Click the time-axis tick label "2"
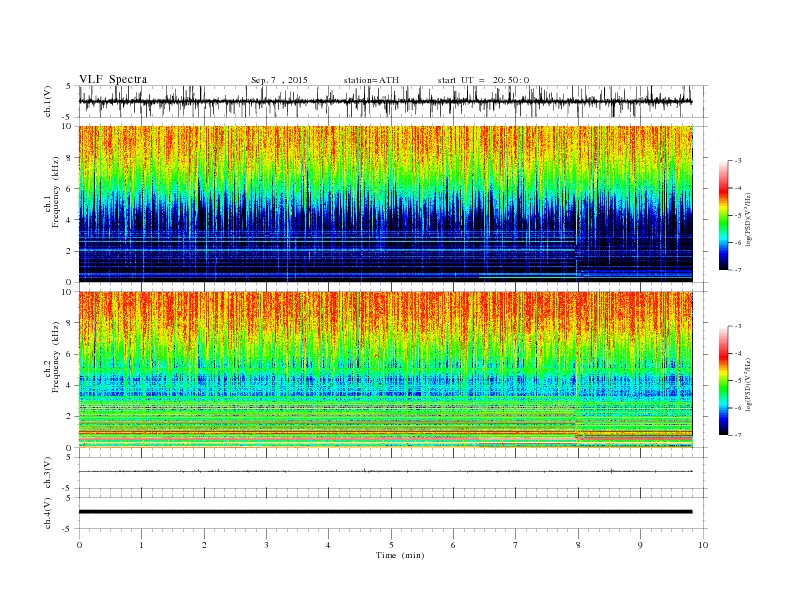Image resolution: width=792 pixels, height=612 pixels. click(x=204, y=545)
